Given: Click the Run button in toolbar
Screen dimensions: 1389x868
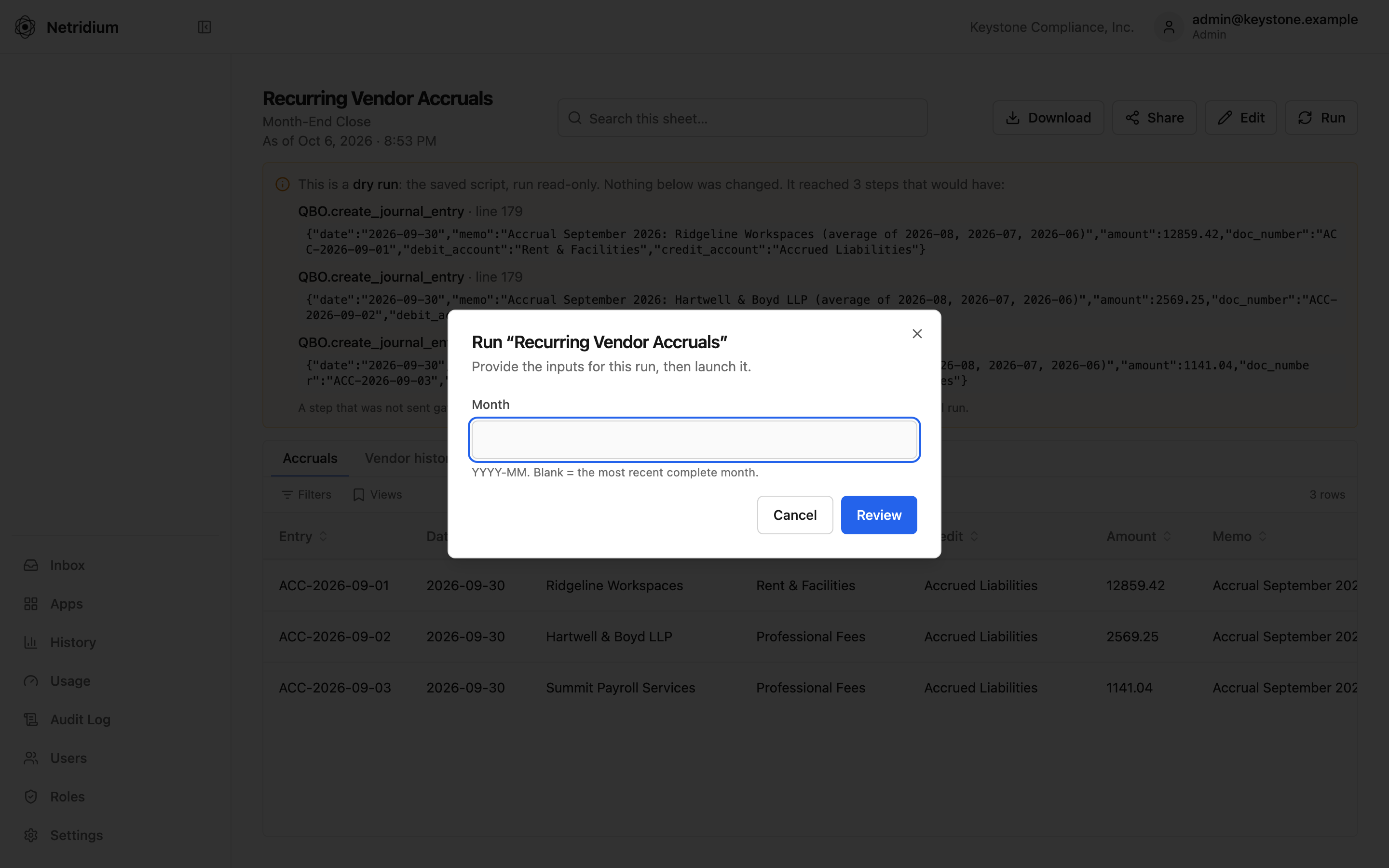Looking at the screenshot, I should [1321, 118].
